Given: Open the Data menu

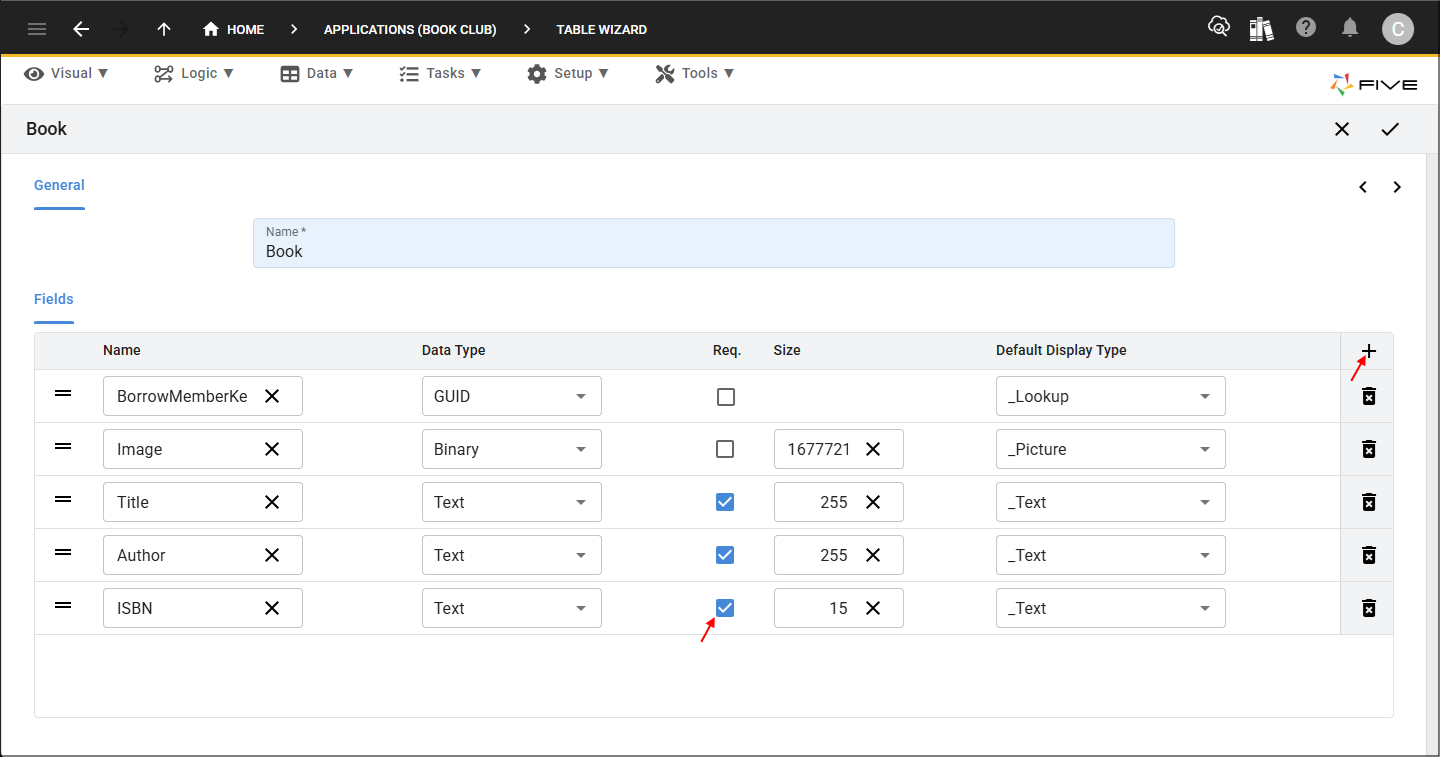Looking at the screenshot, I should (317, 73).
